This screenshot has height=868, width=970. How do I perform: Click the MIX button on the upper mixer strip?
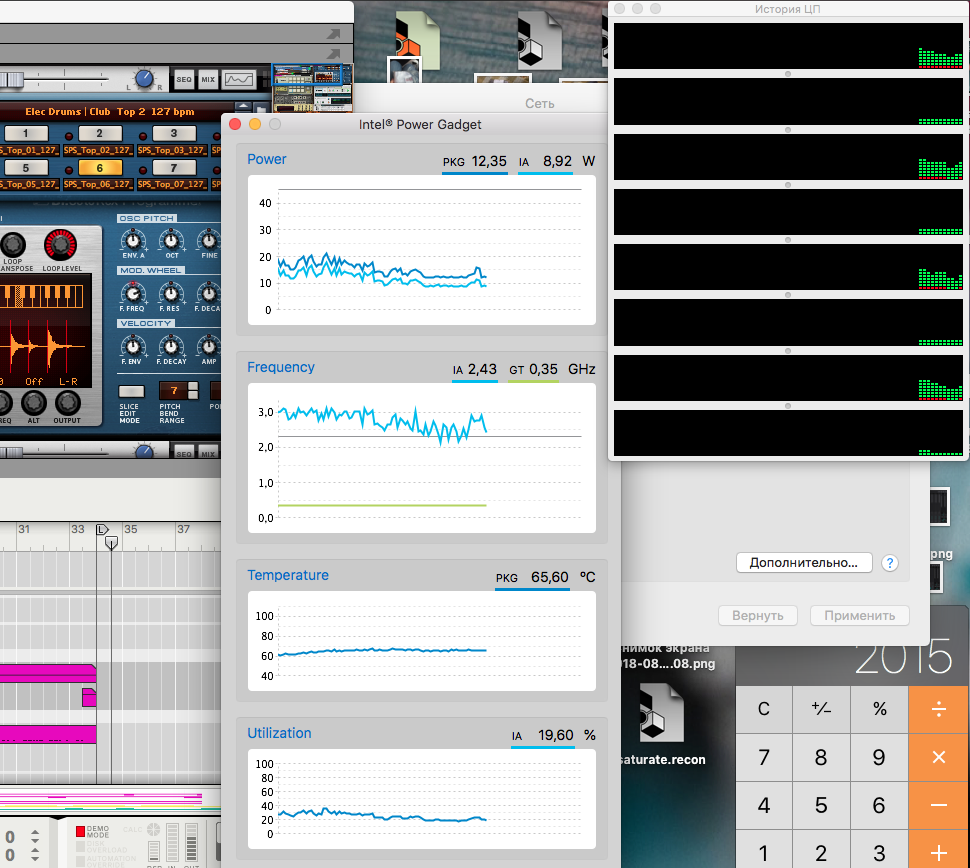pos(208,79)
